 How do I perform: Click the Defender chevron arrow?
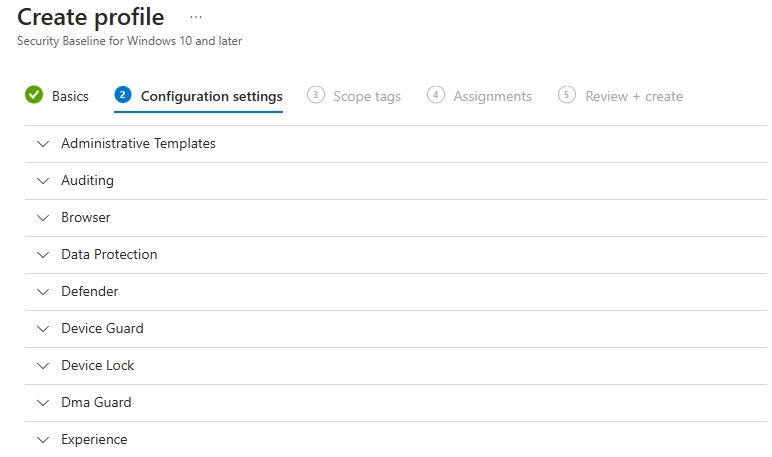42,292
